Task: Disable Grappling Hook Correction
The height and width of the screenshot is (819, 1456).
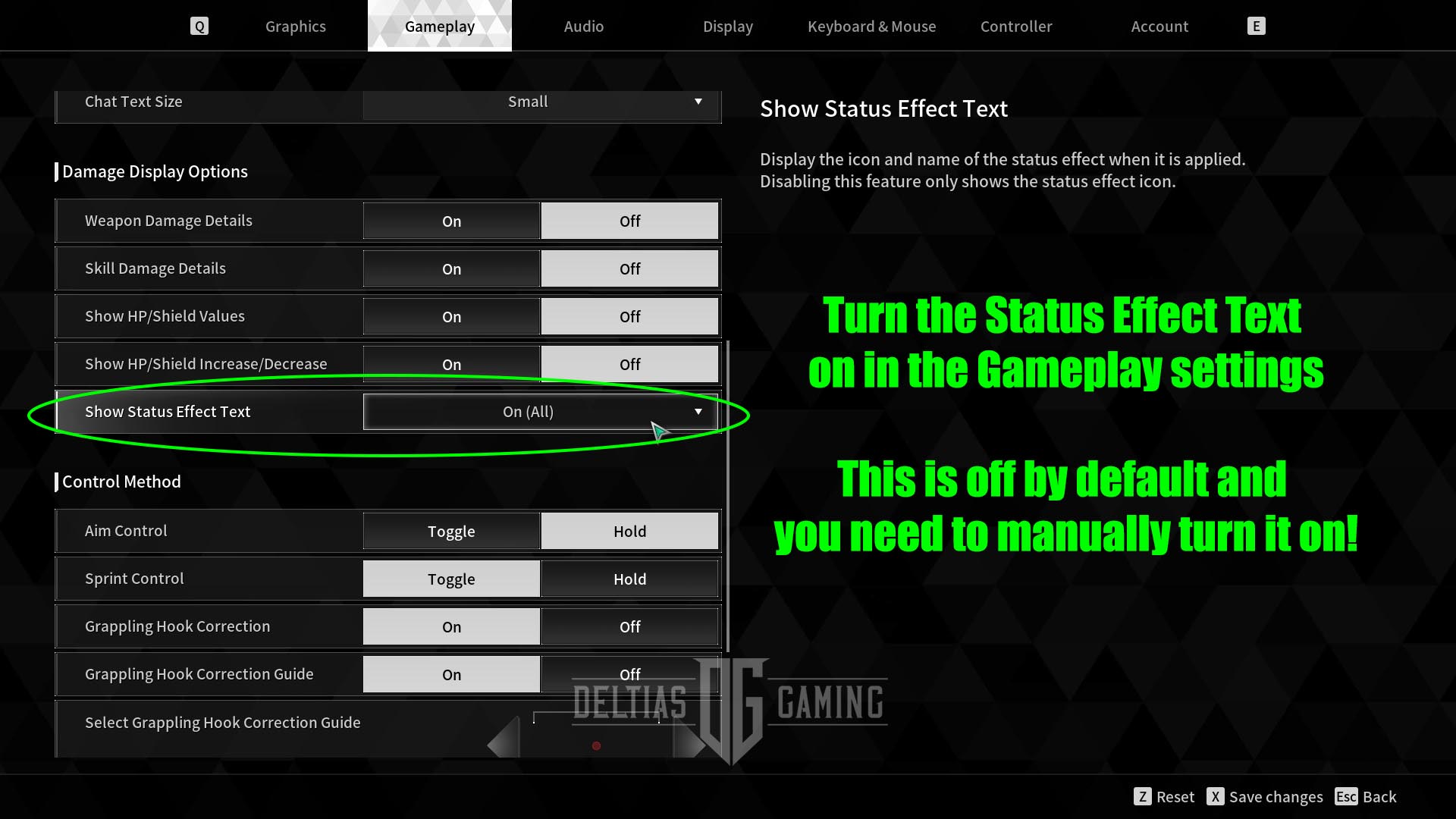Action: point(629,626)
